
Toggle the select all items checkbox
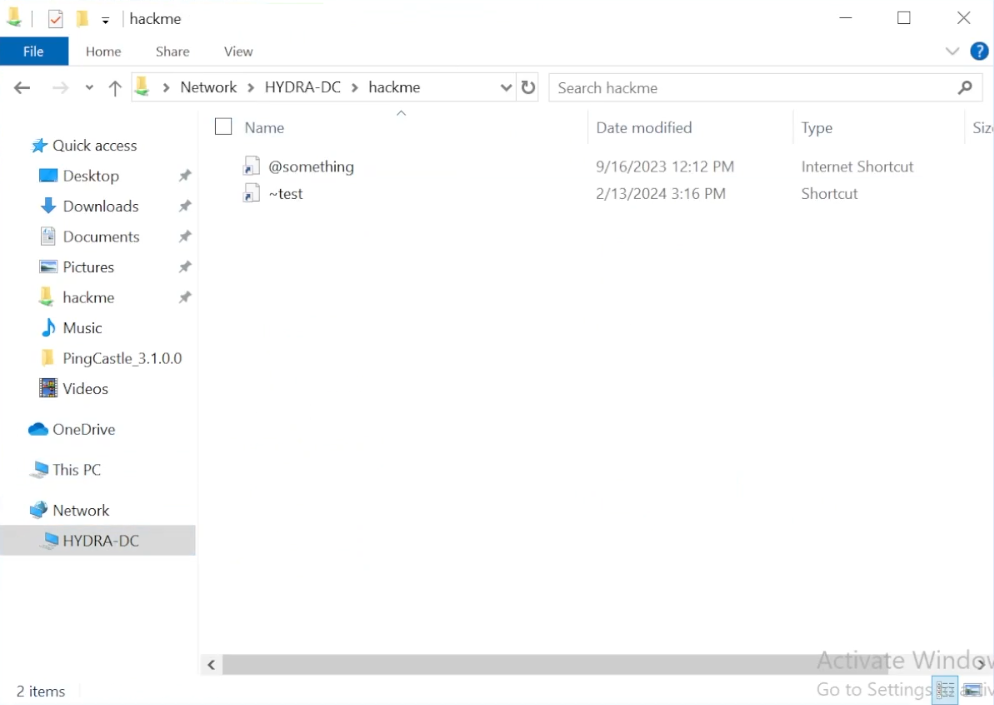point(223,127)
